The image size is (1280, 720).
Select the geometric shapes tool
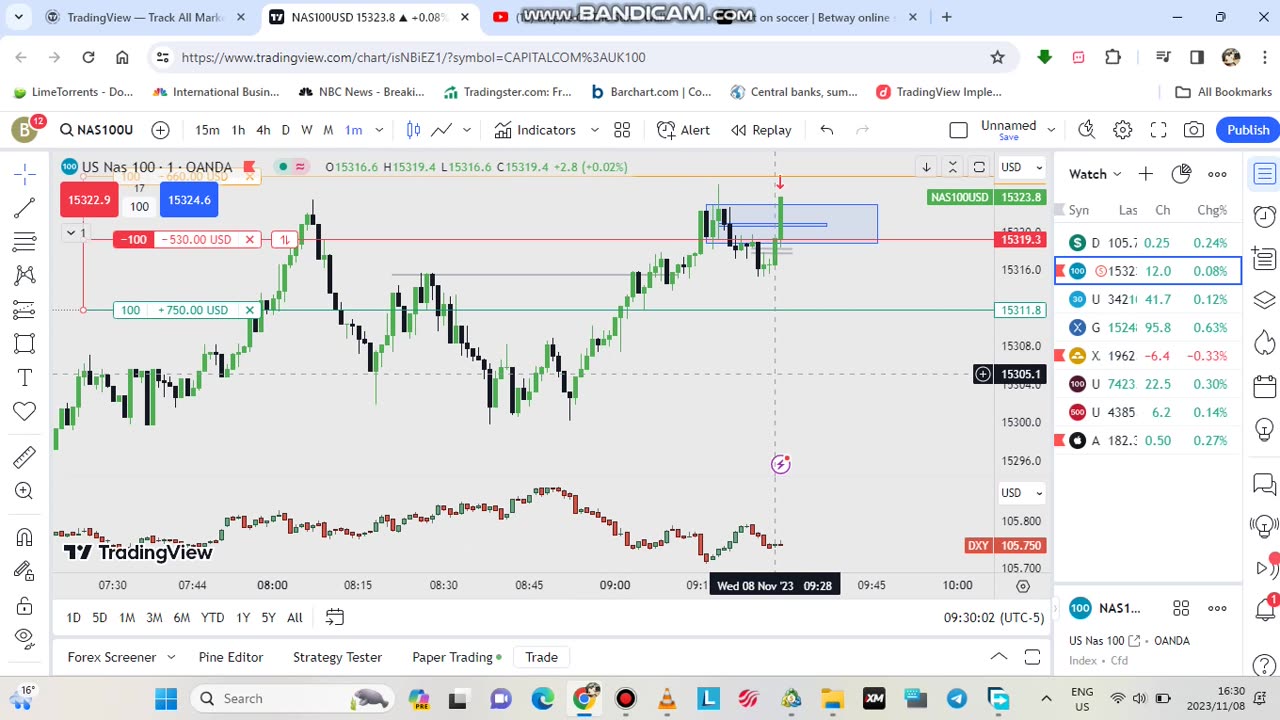(x=25, y=344)
